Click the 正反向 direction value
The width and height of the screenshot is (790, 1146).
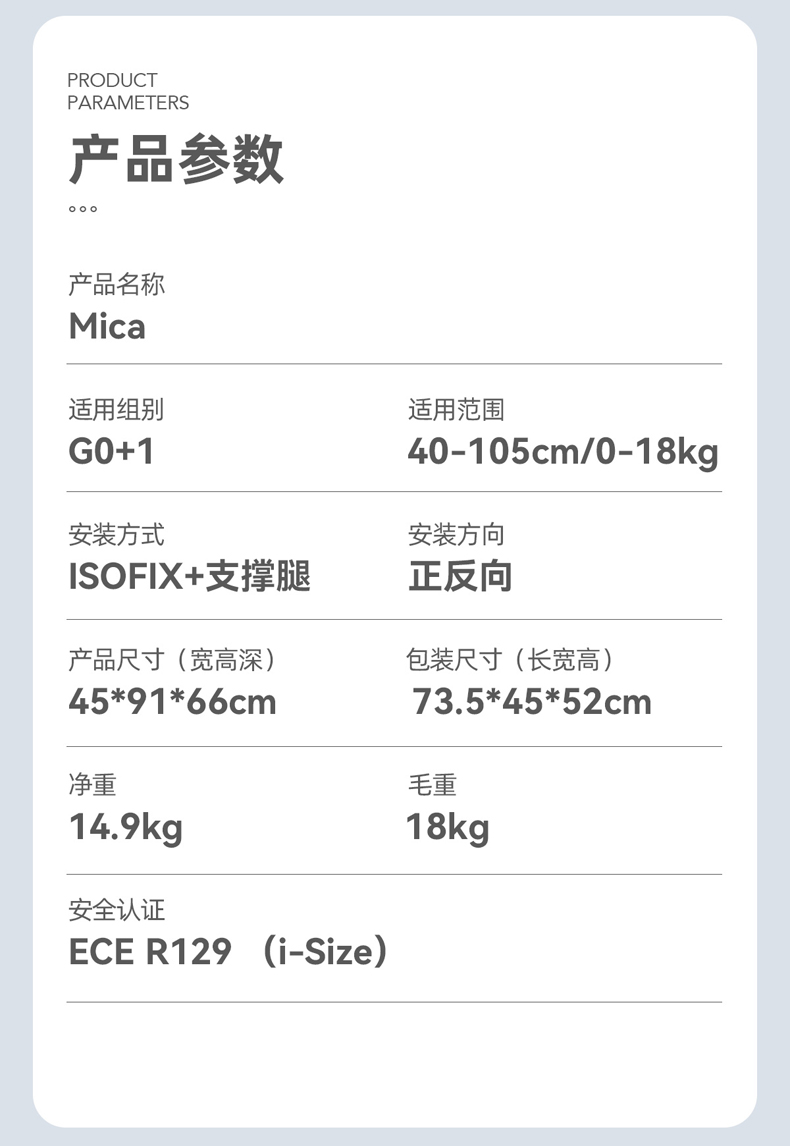point(460,576)
